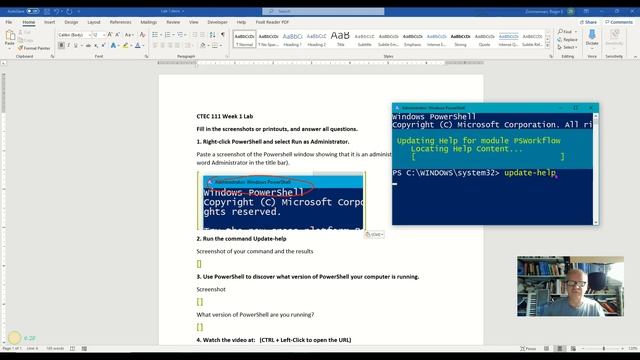The image size is (640, 360).
Task: Switch to the References tab
Action: pyautogui.click(x=120, y=22)
